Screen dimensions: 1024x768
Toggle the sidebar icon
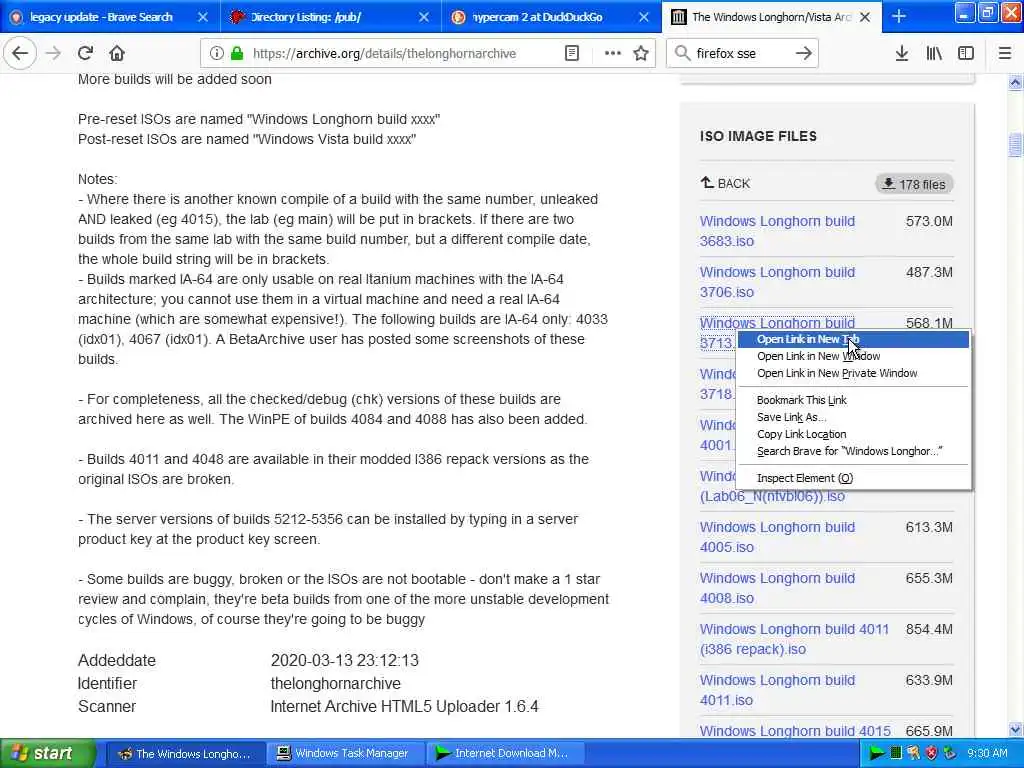coord(966,54)
